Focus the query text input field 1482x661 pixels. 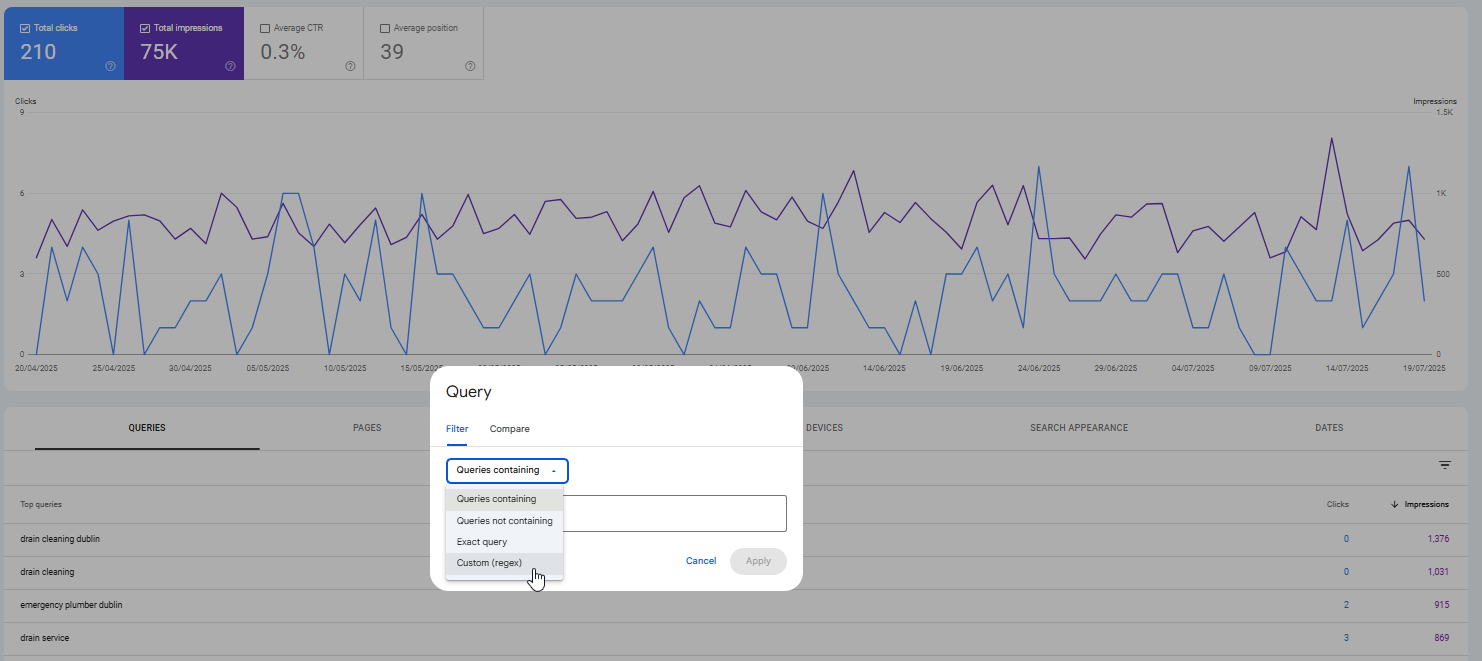point(675,513)
